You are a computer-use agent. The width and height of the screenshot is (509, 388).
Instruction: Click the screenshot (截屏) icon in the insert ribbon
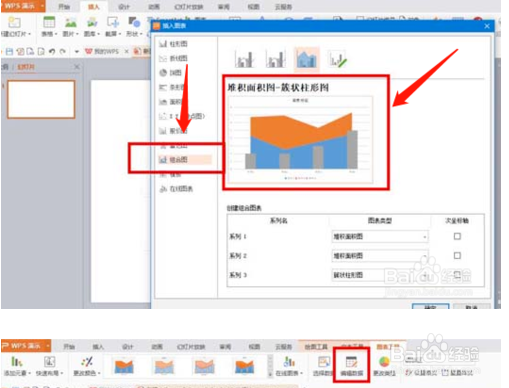click(x=113, y=22)
